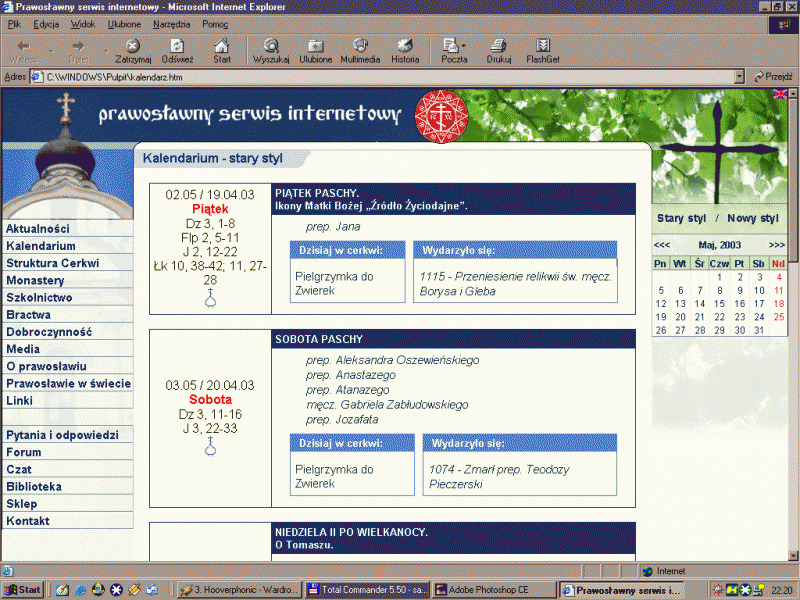The width and height of the screenshot is (800, 600).
Task: Open the Edycja menu
Action: (x=46, y=24)
